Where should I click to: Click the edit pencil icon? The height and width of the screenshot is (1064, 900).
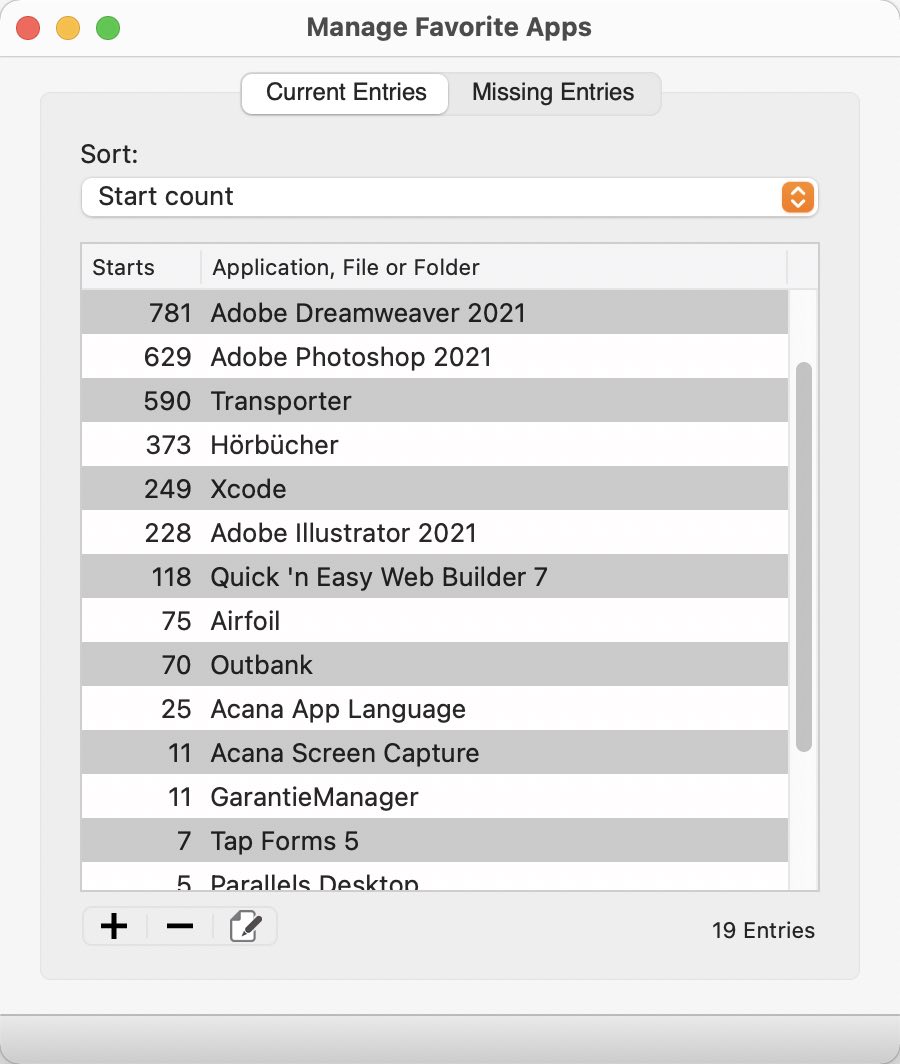245,926
